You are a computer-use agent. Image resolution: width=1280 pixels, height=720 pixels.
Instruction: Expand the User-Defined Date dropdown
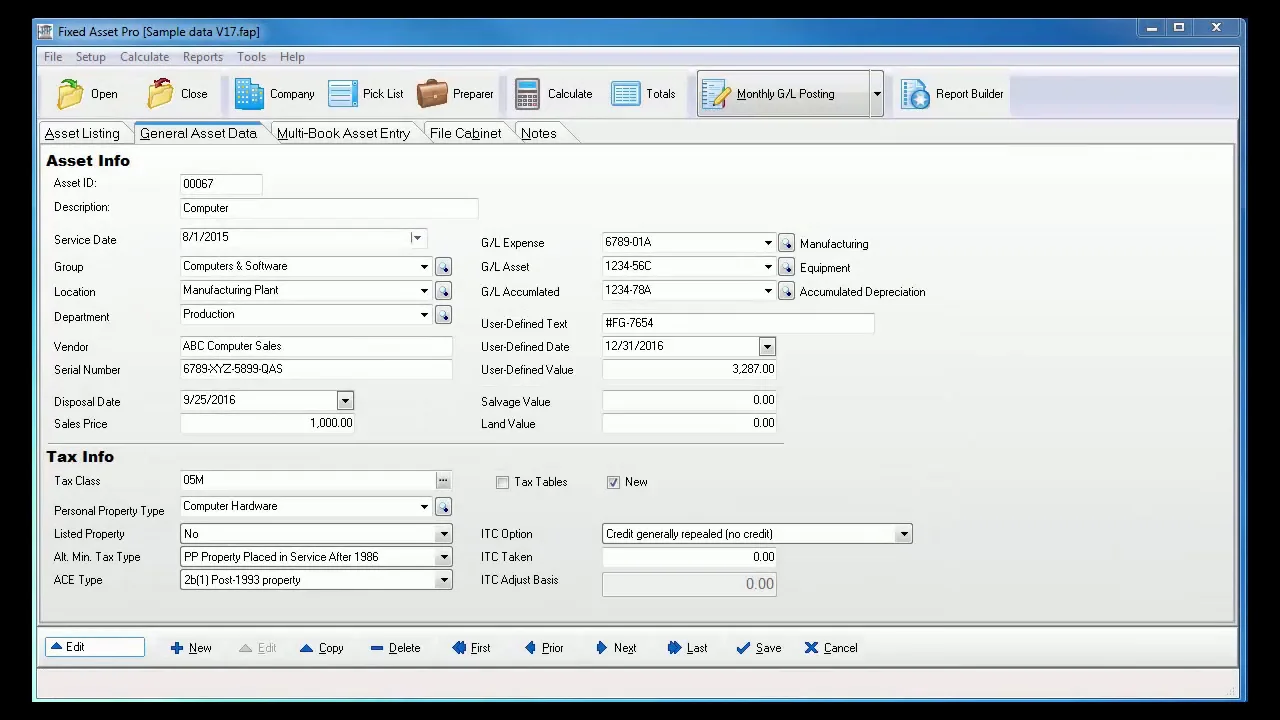point(767,347)
